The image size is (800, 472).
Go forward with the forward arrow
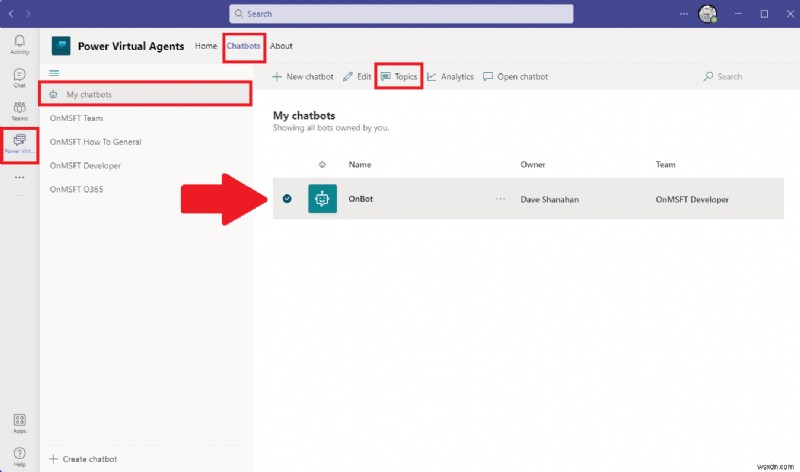tap(28, 14)
